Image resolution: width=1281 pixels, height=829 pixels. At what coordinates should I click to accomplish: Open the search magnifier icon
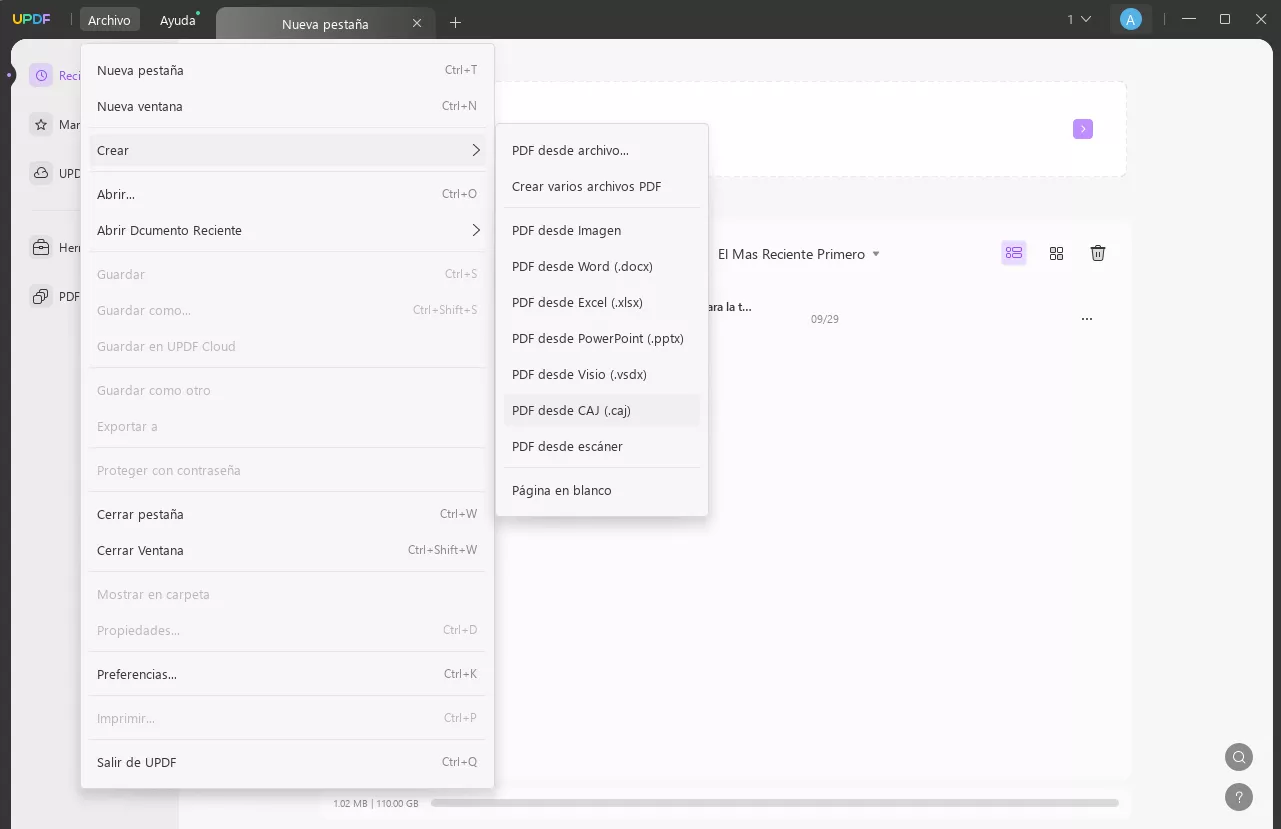pyautogui.click(x=1239, y=757)
